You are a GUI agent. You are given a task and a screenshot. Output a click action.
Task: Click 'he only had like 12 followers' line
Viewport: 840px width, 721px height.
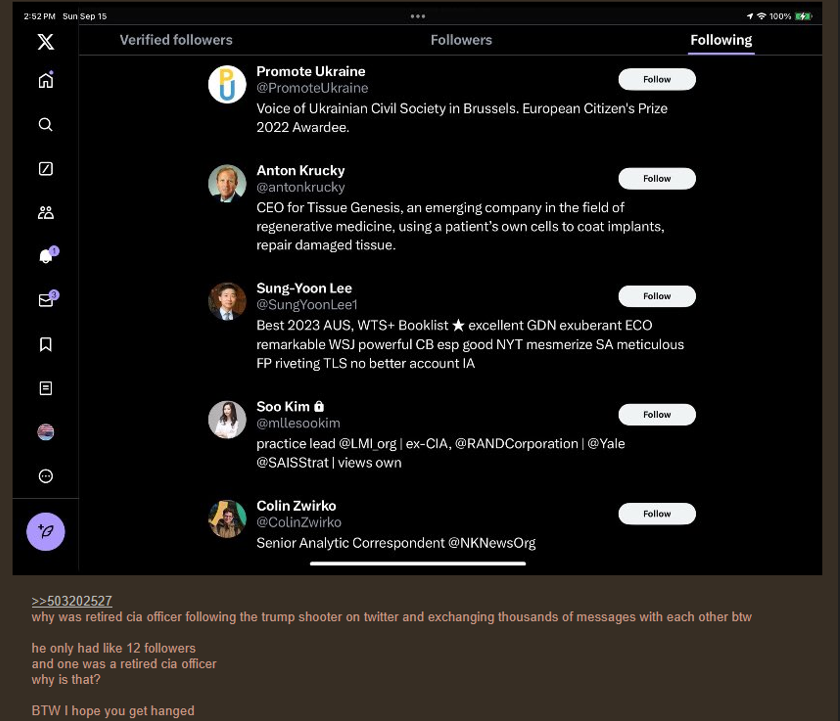(x=114, y=648)
